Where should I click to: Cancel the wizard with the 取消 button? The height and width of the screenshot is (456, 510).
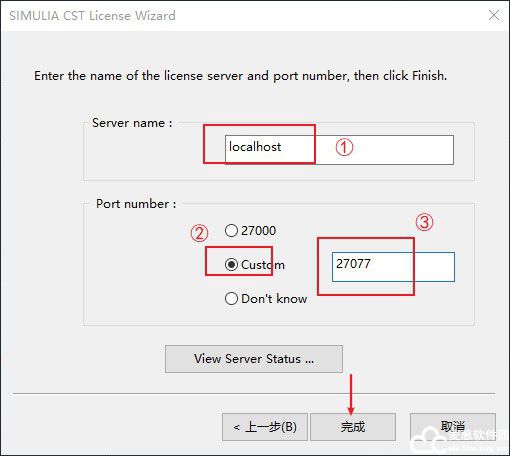tap(453, 427)
